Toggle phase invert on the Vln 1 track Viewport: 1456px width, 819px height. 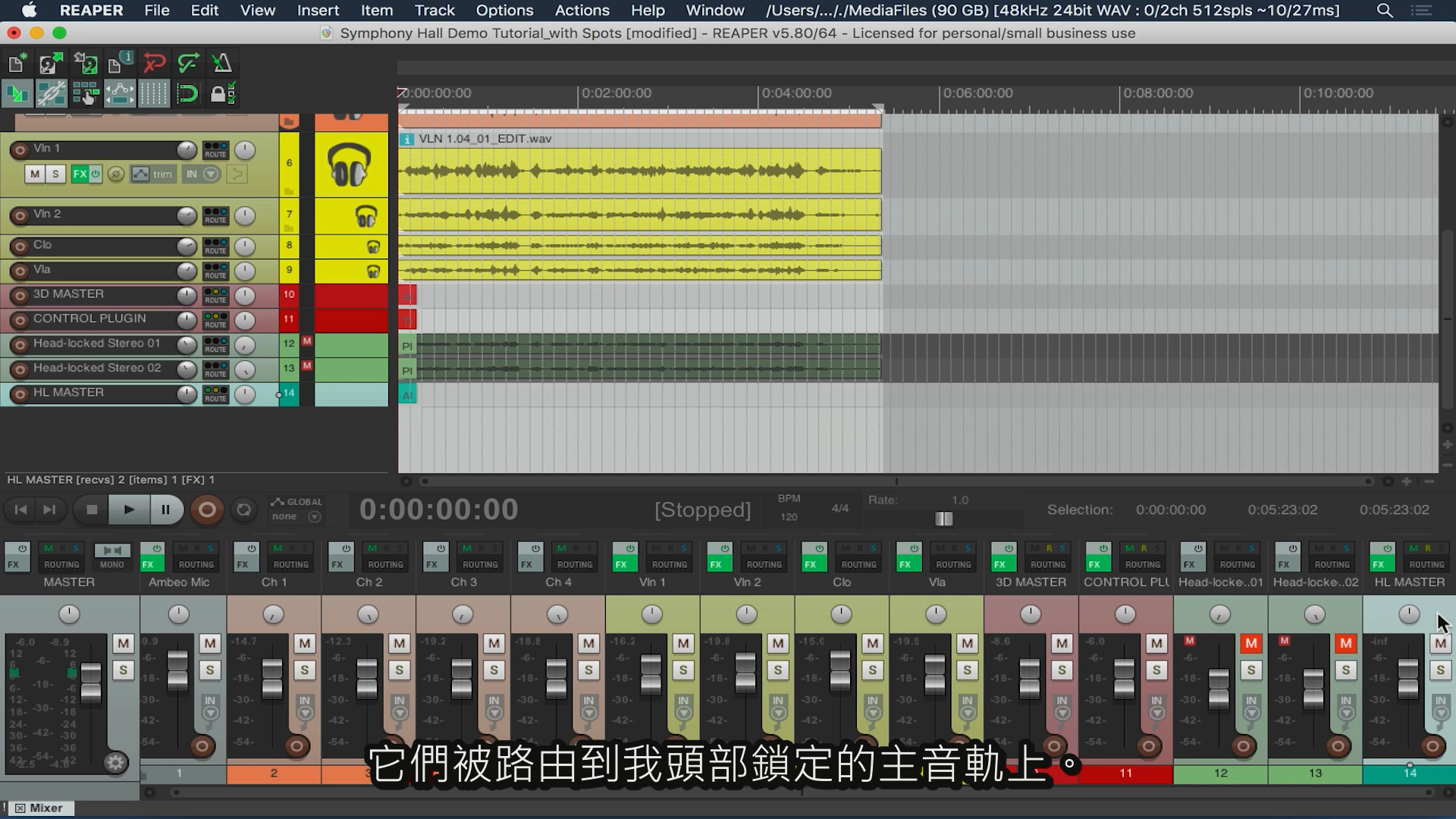tap(115, 174)
